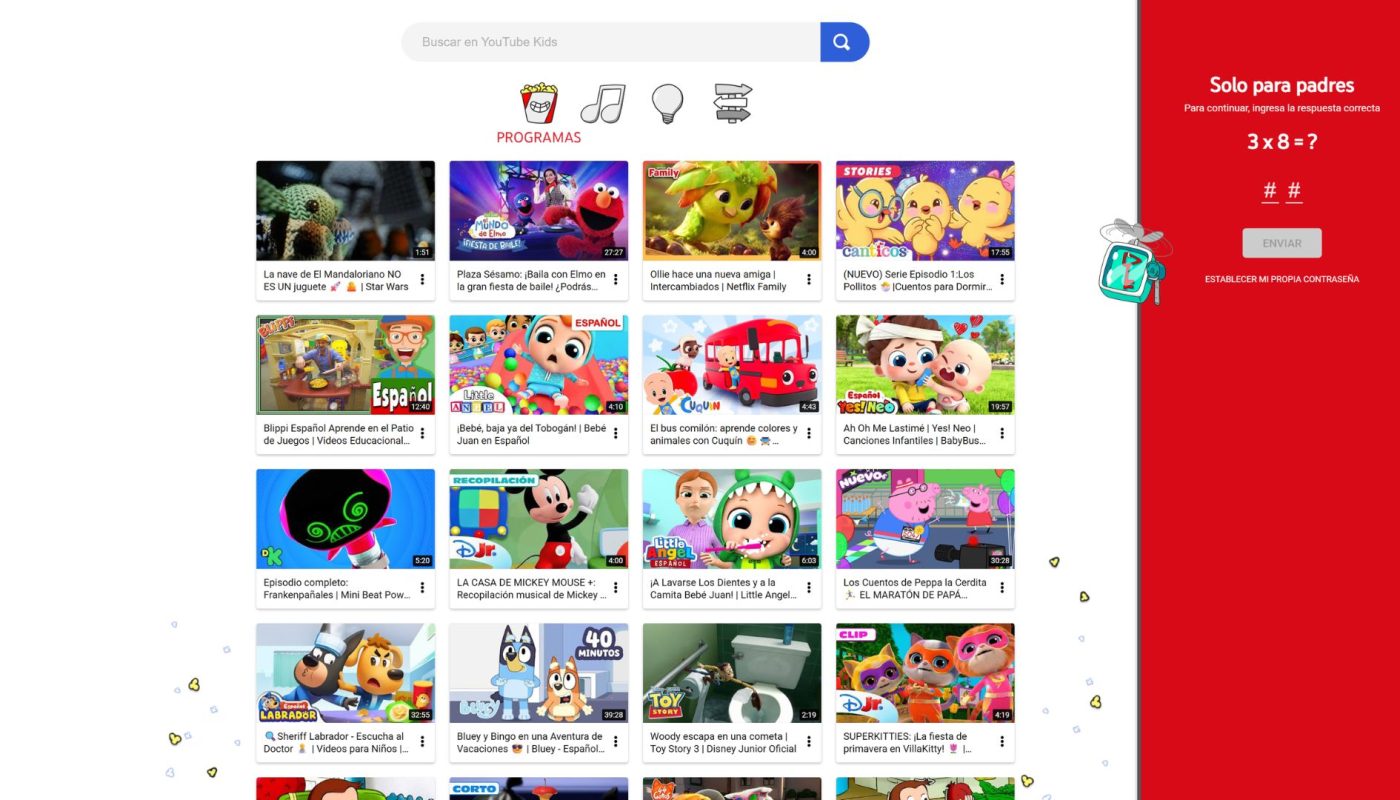Open options for Los Cuentos de Peppa

pos(1001,588)
